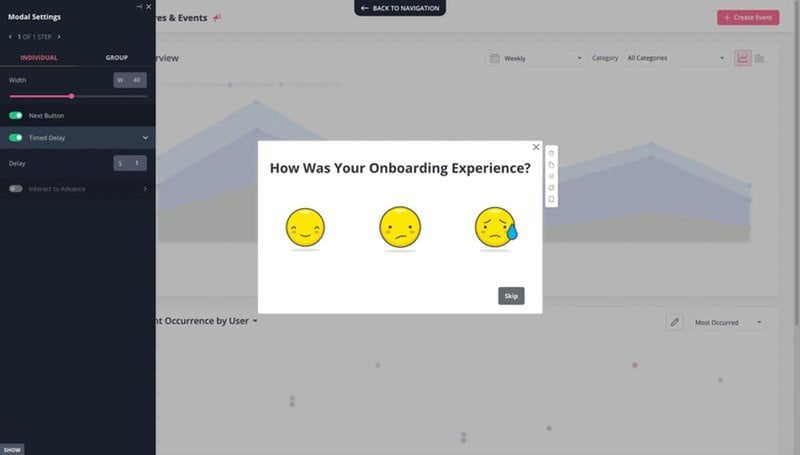The height and width of the screenshot is (455, 800).
Task: Choose the neutral frowning emoji
Action: (400, 228)
